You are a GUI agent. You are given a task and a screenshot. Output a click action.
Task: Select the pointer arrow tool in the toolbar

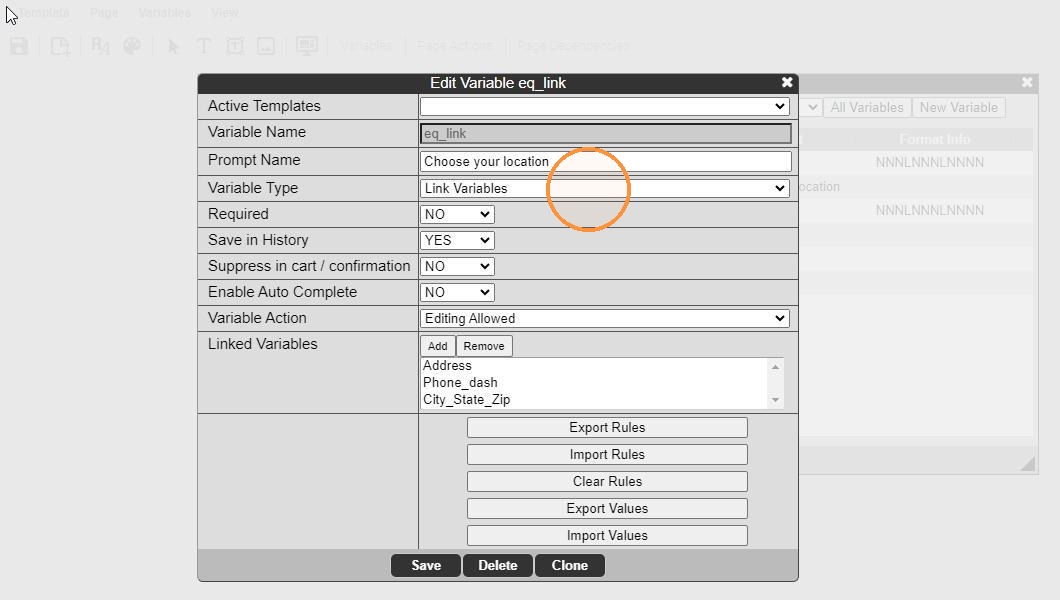173,46
